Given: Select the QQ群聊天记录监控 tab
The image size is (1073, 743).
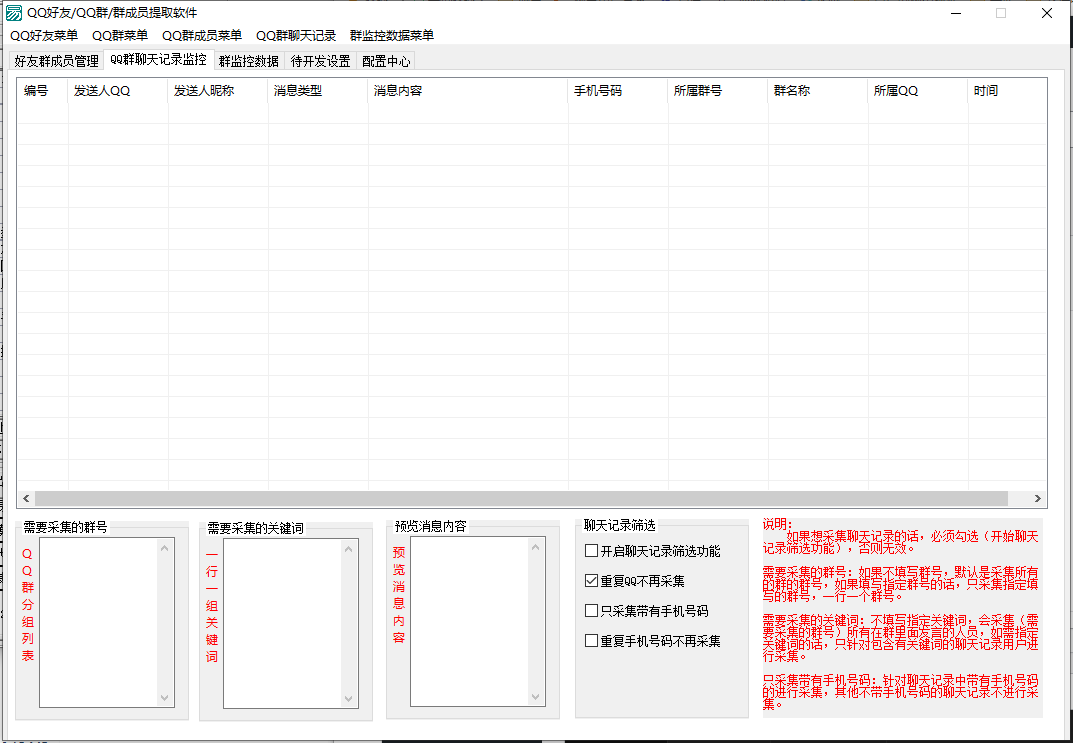Looking at the screenshot, I should (x=158, y=60).
